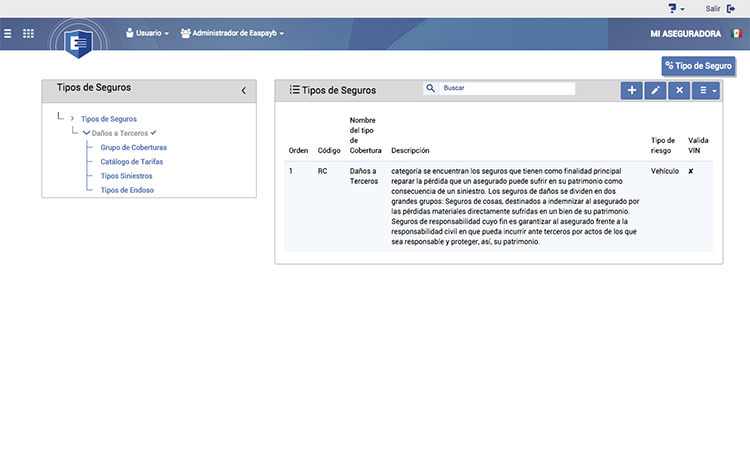Edit the selected record with pencil button
This screenshot has width=750, height=461.
point(655,90)
